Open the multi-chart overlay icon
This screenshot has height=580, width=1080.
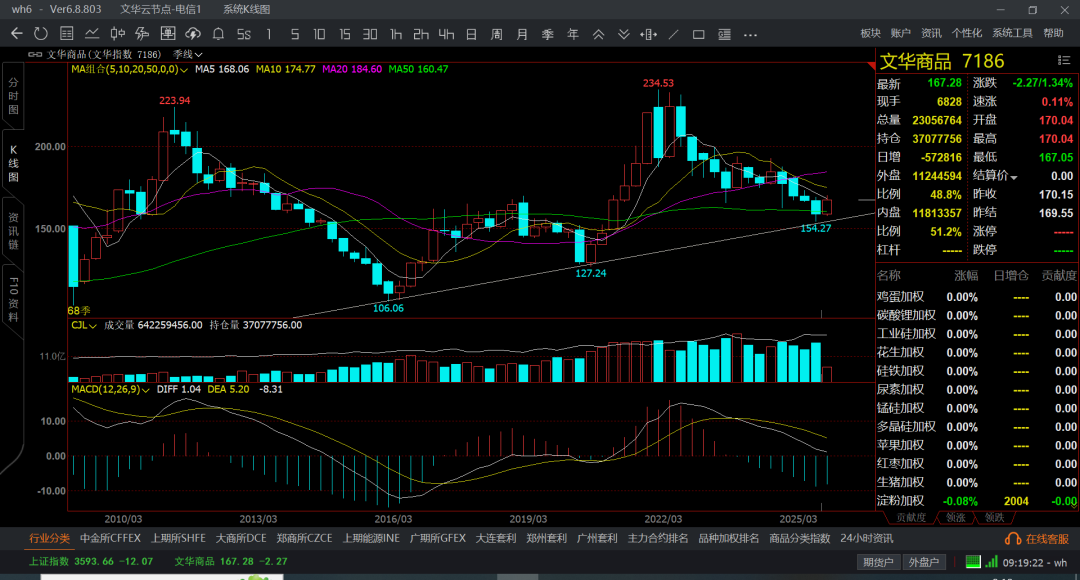(143, 34)
